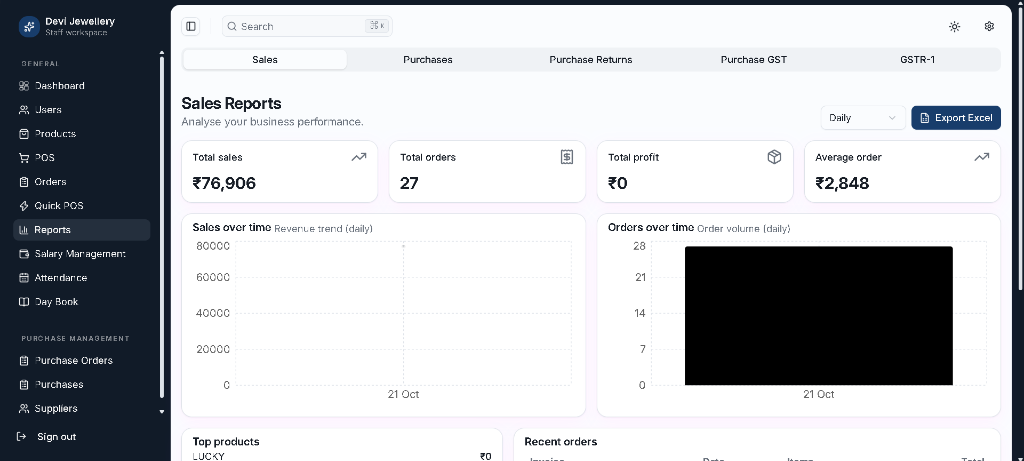This screenshot has height=461, width=1024.
Task: Click the Dashboard grid icon
Action: click(x=24, y=86)
